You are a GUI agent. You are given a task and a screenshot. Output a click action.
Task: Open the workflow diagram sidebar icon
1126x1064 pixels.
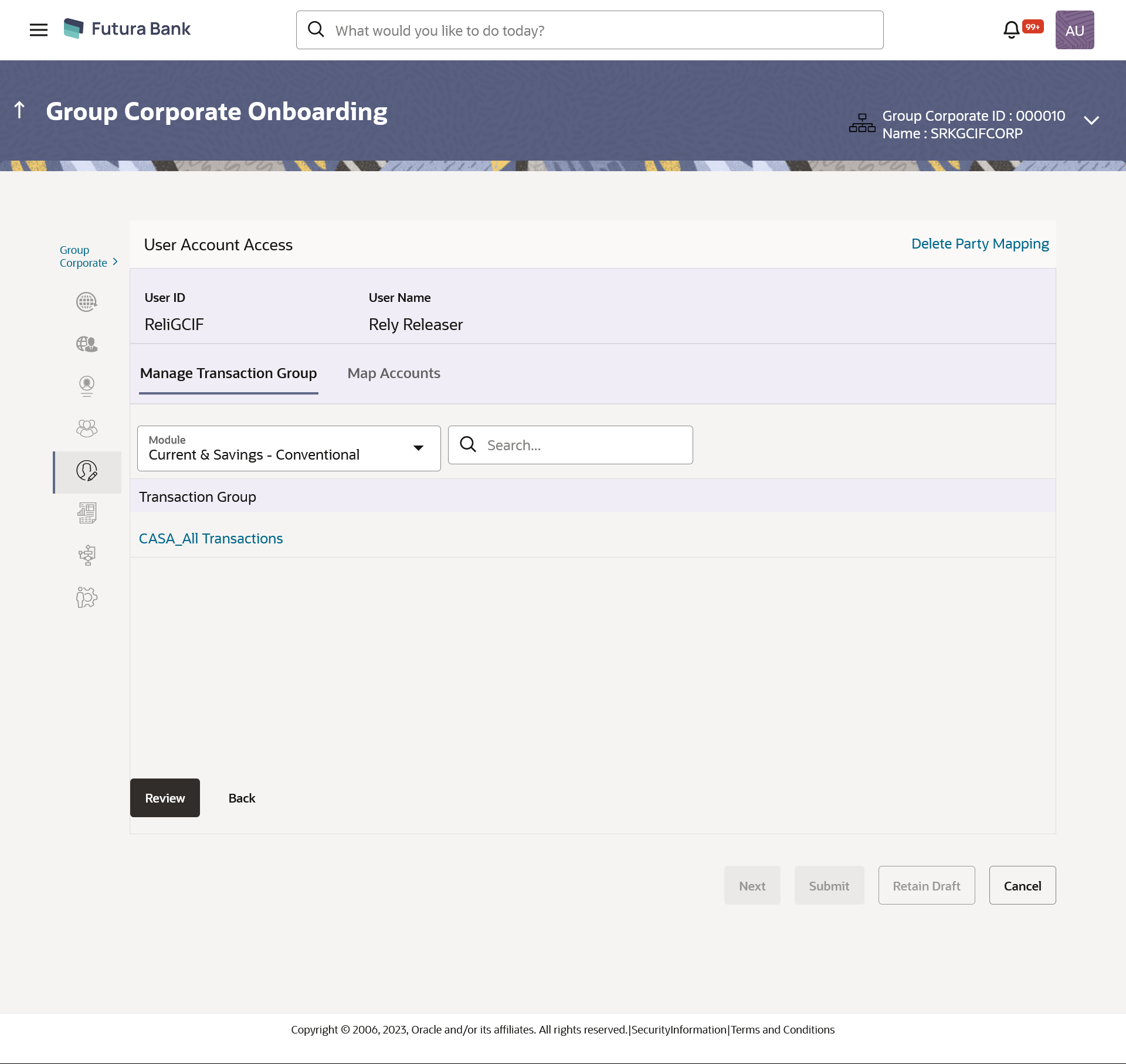coord(87,555)
